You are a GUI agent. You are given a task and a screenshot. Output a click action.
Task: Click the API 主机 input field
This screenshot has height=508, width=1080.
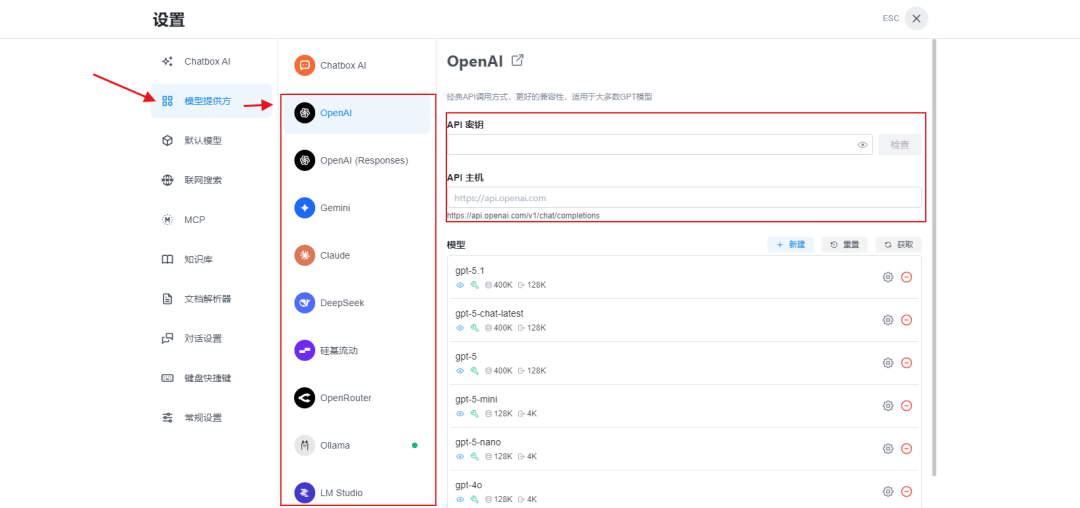[684, 198]
